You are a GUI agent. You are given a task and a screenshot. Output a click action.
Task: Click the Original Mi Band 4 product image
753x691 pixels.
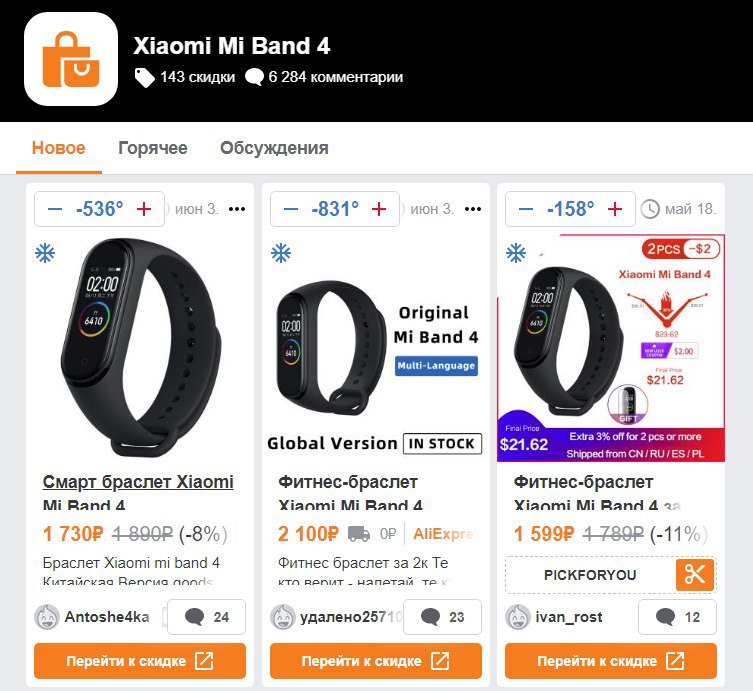click(376, 348)
